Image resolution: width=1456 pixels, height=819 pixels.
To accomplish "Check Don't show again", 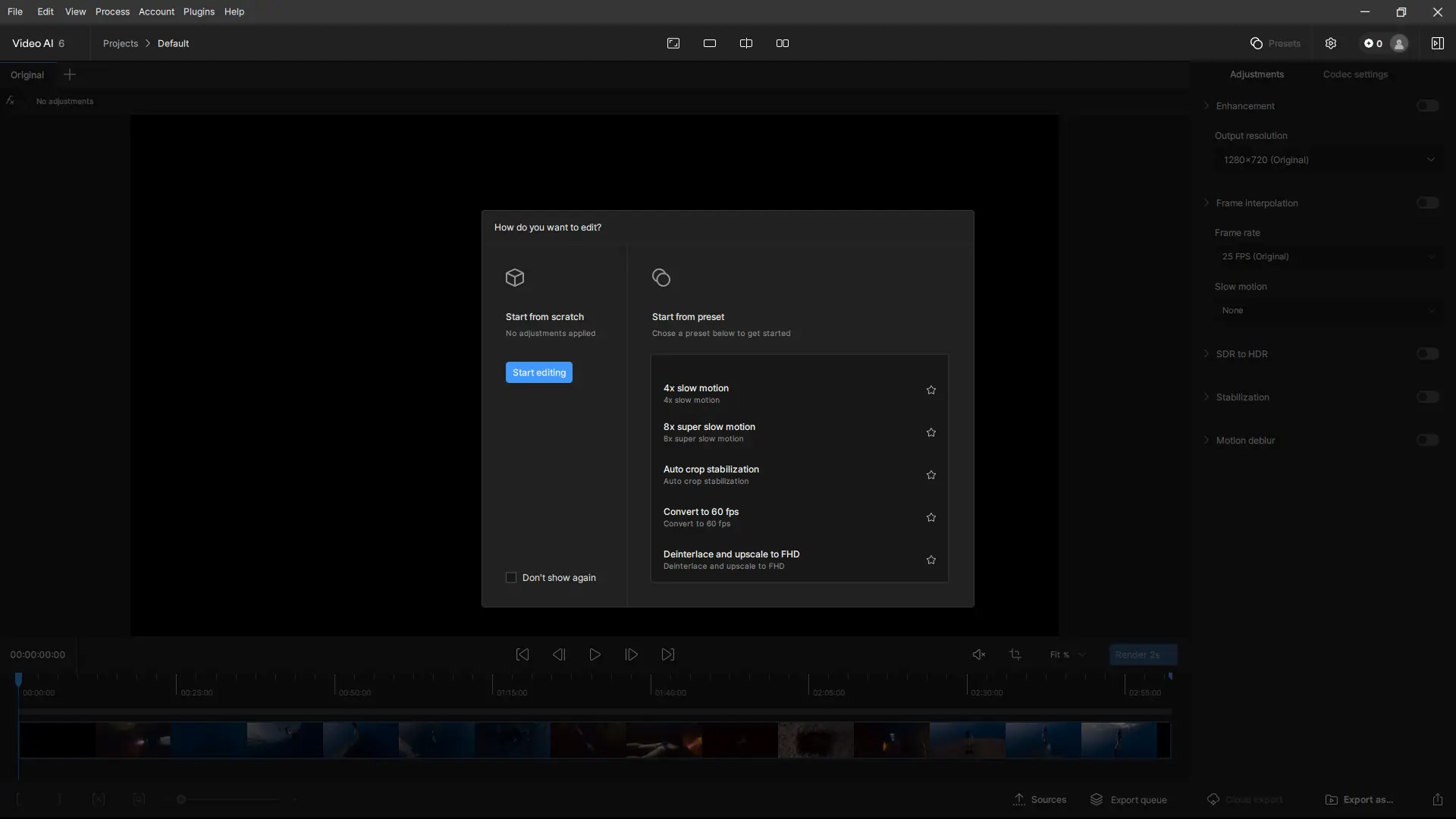I will [511, 577].
